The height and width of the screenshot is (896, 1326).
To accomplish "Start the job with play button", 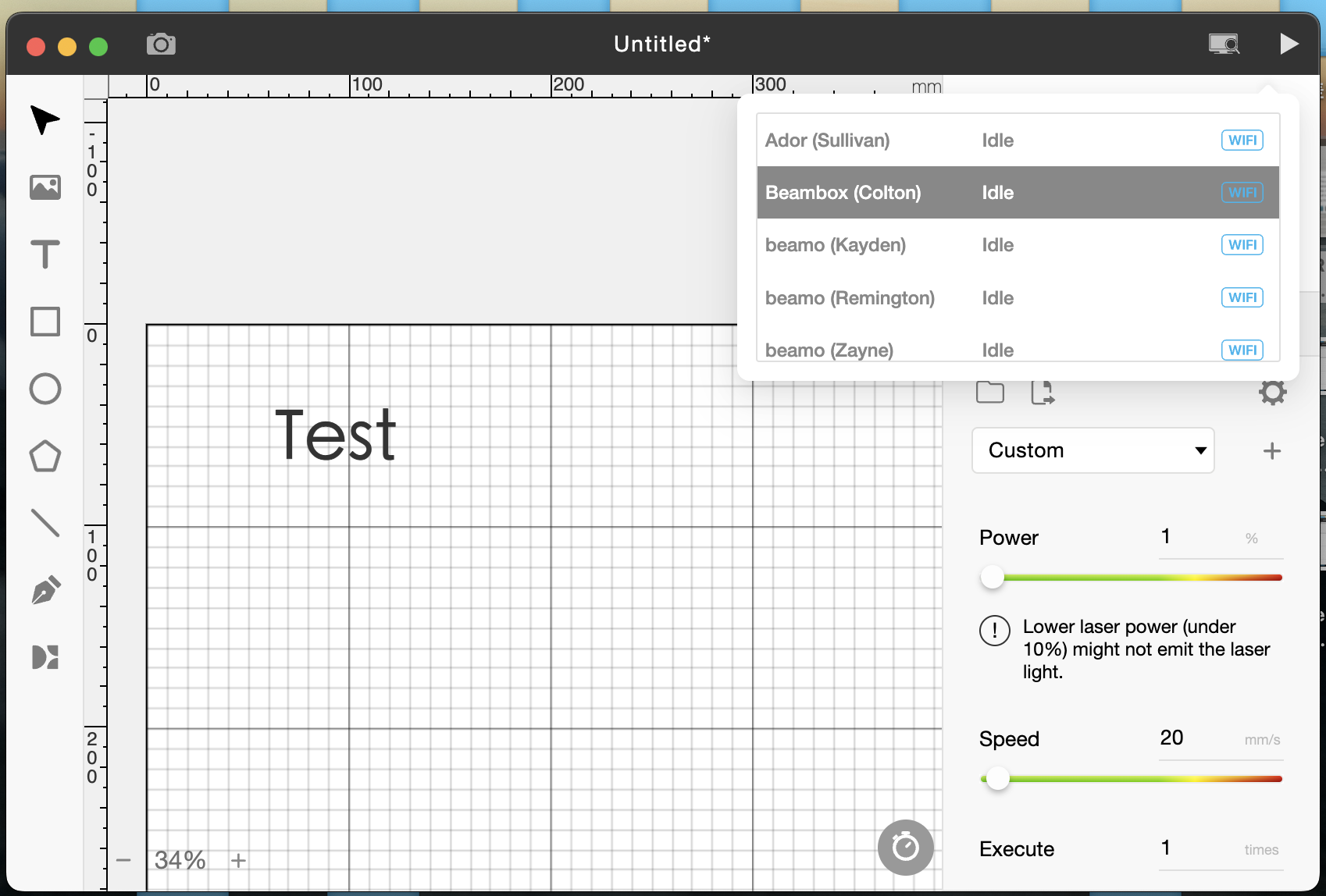I will (x=1289, y=44).
